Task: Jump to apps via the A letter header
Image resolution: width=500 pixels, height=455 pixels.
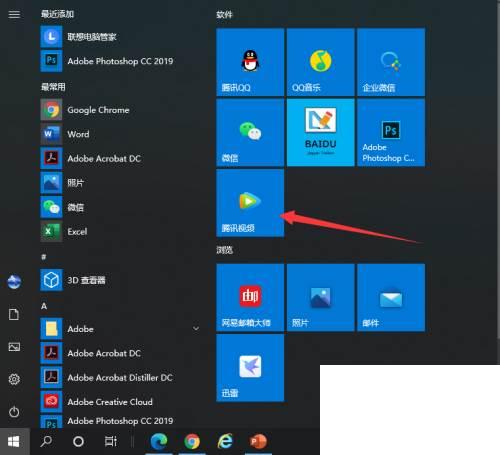Action: (x=44, y=306)
